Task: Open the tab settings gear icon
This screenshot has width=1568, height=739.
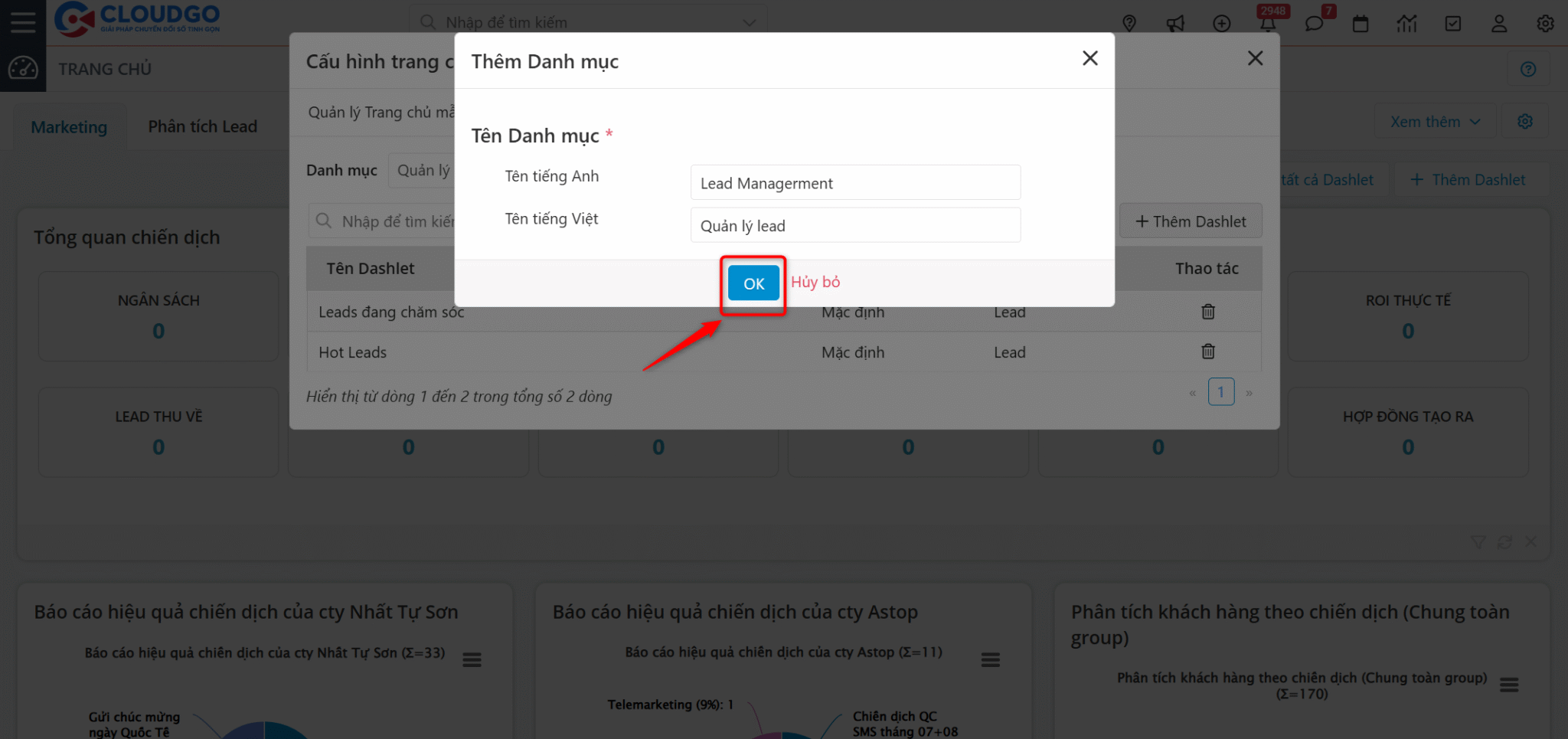Action: tap(1525, 122)
